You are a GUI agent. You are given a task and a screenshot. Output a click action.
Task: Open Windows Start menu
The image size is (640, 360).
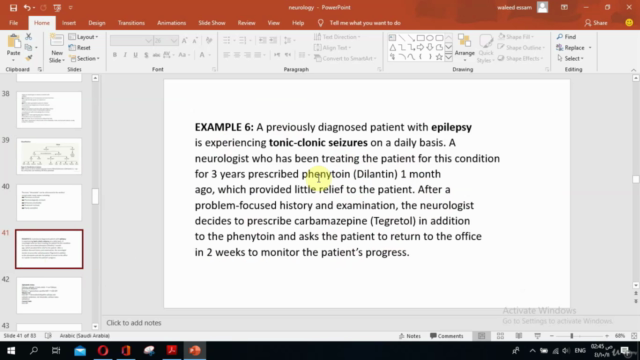tap(11, 351)
